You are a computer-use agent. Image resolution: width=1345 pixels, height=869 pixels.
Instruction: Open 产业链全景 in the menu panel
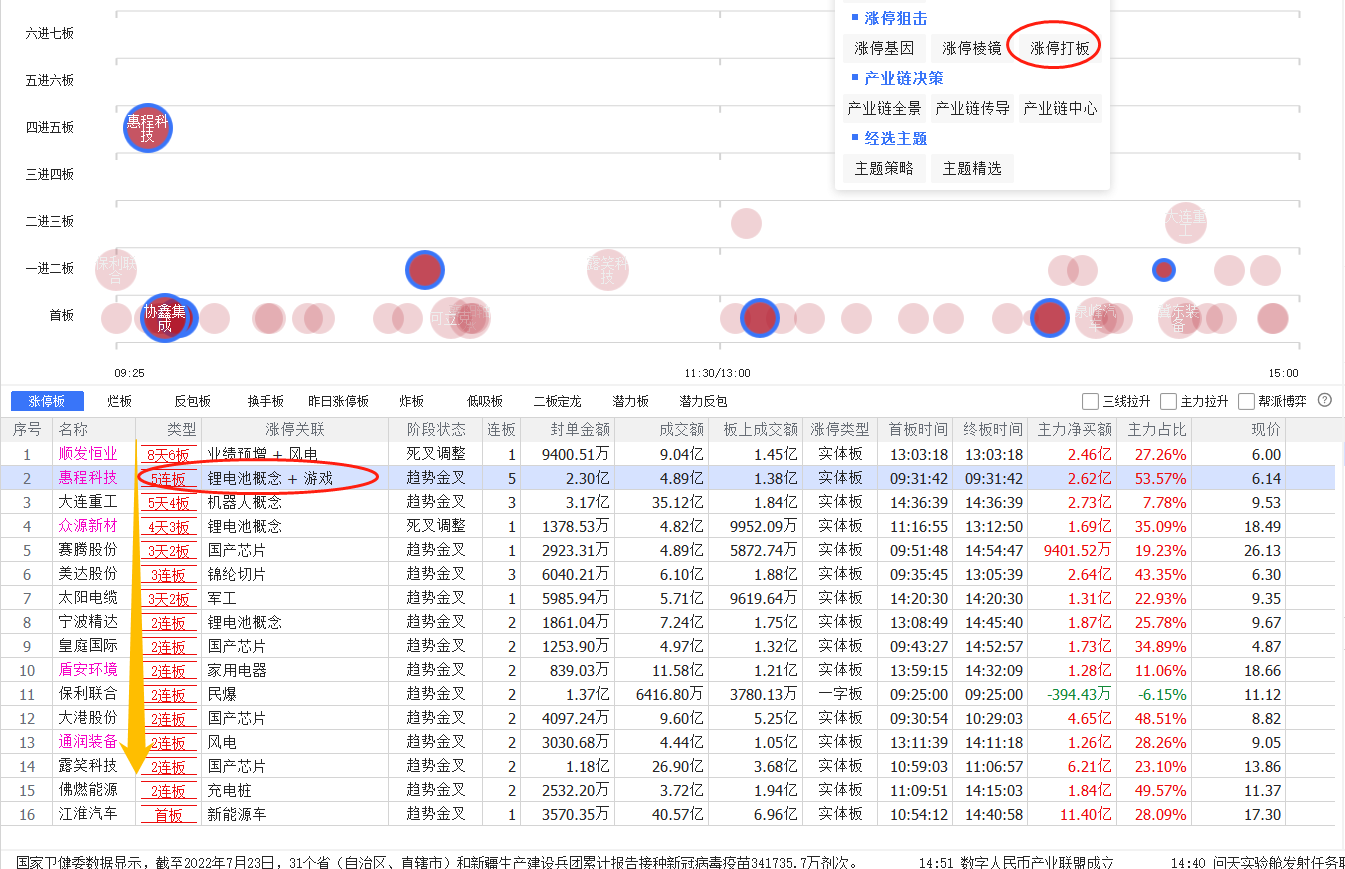(884, 109)
